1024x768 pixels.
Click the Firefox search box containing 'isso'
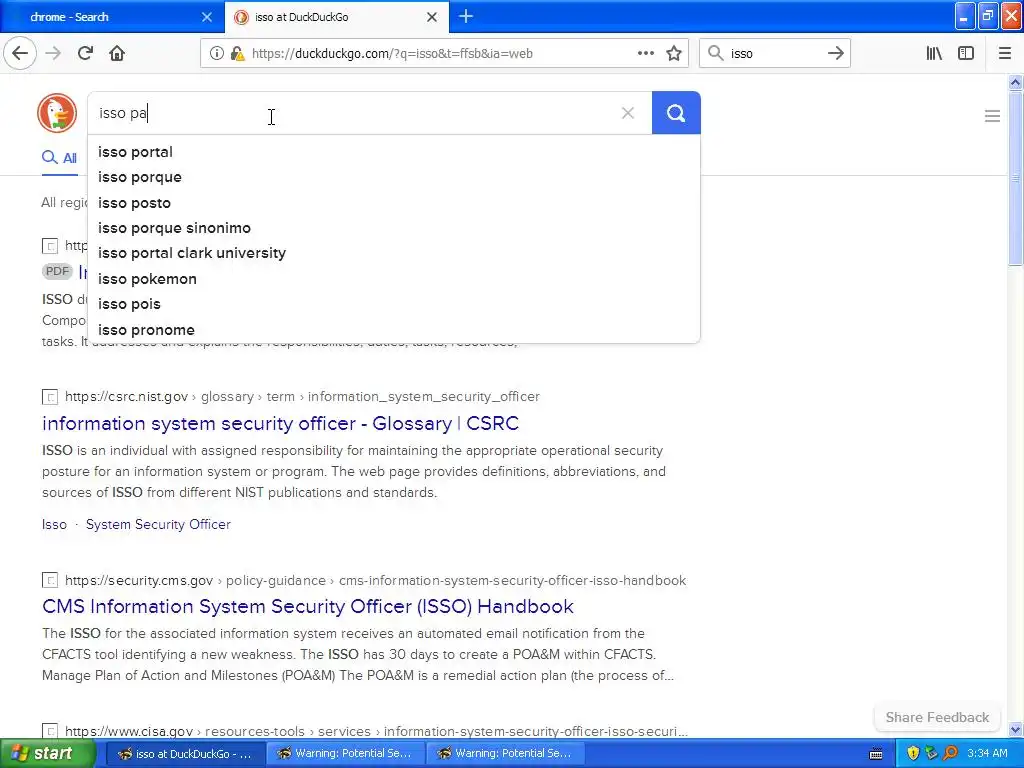point(775,53)
